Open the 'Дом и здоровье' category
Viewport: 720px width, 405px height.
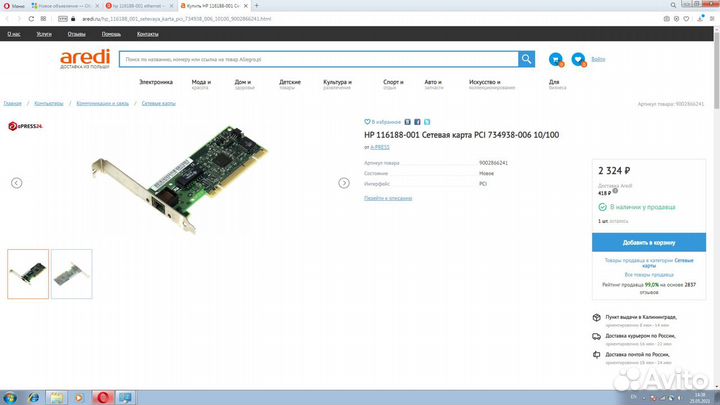244,84
